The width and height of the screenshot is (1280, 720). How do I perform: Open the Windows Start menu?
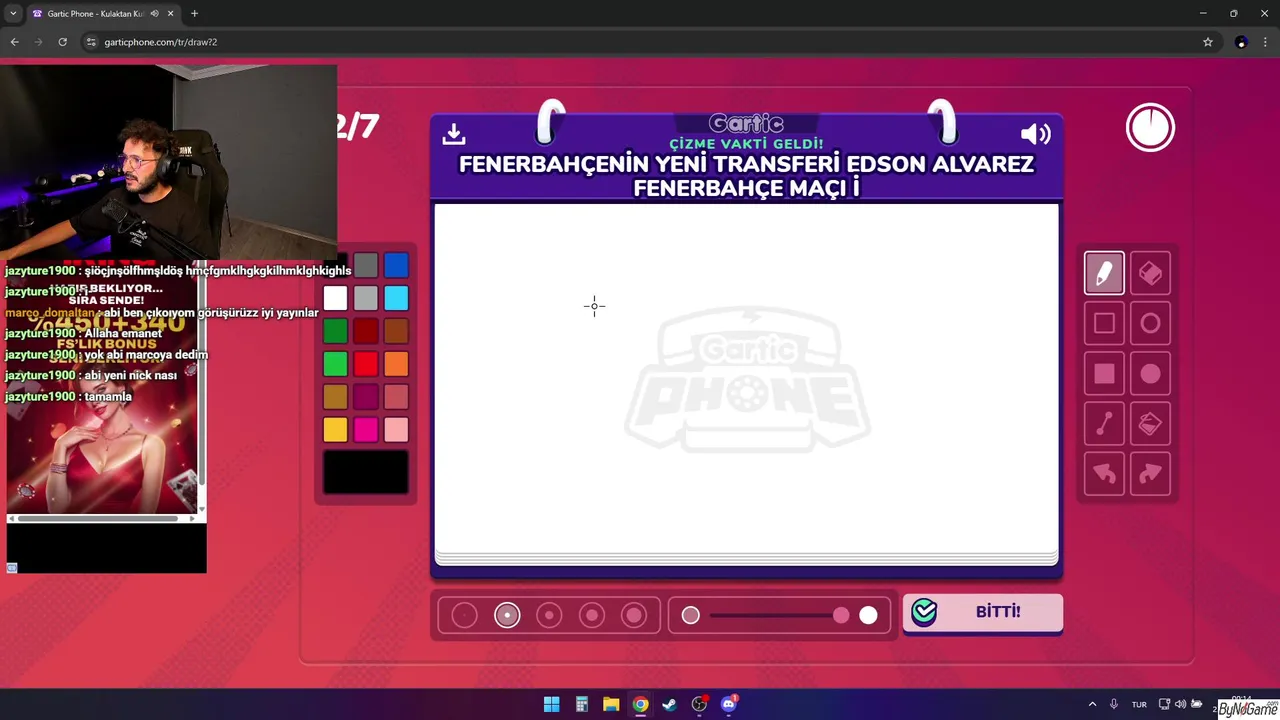551,704
